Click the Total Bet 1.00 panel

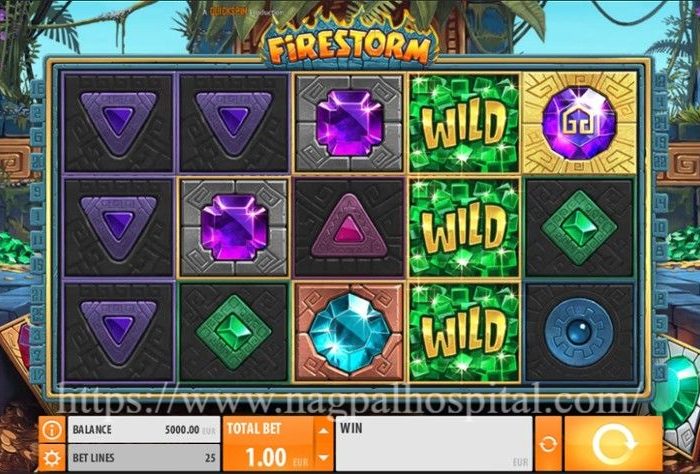(269, 444)
